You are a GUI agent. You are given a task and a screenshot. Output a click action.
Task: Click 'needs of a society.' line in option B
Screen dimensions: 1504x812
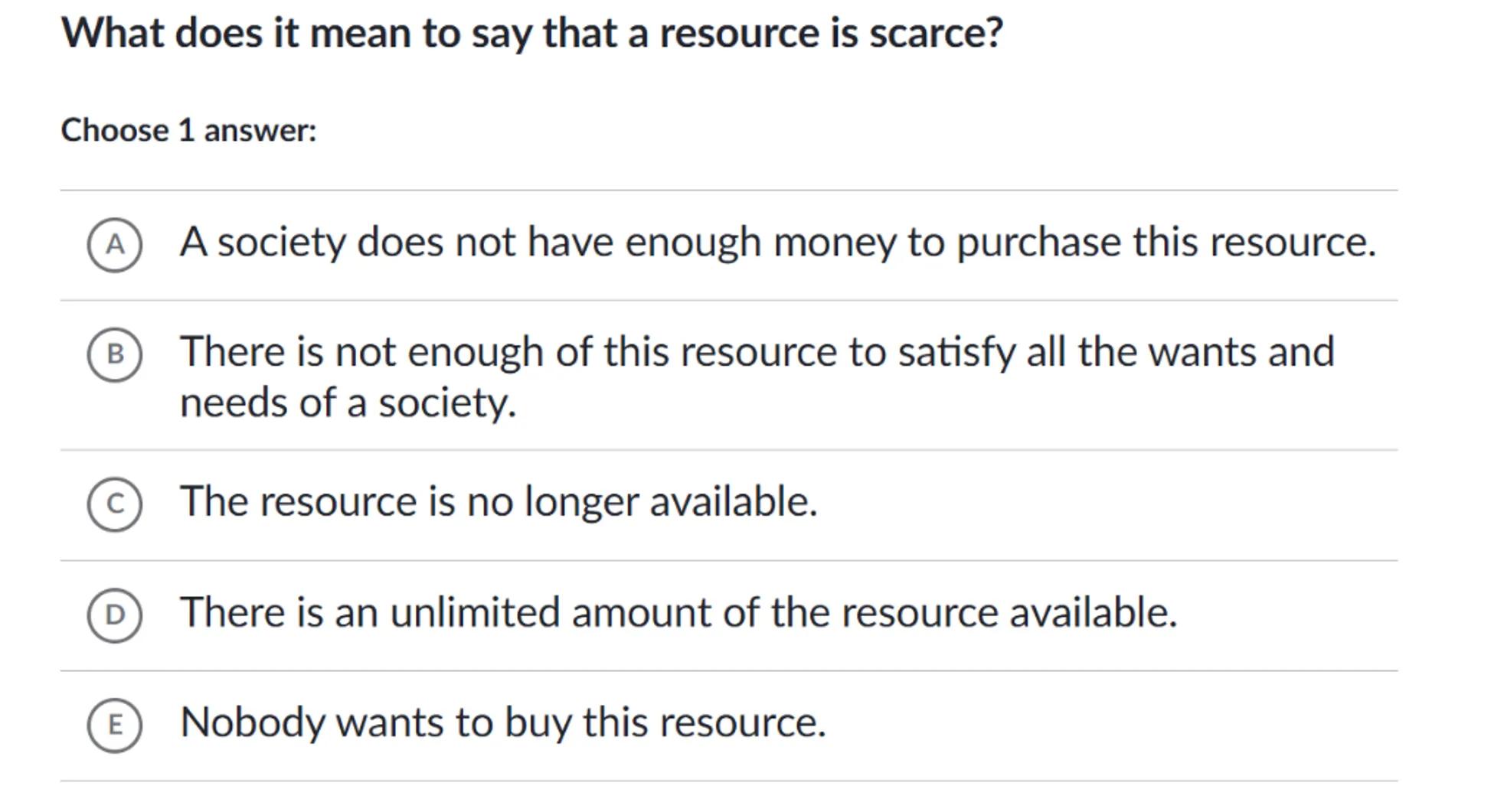point(348,403)
